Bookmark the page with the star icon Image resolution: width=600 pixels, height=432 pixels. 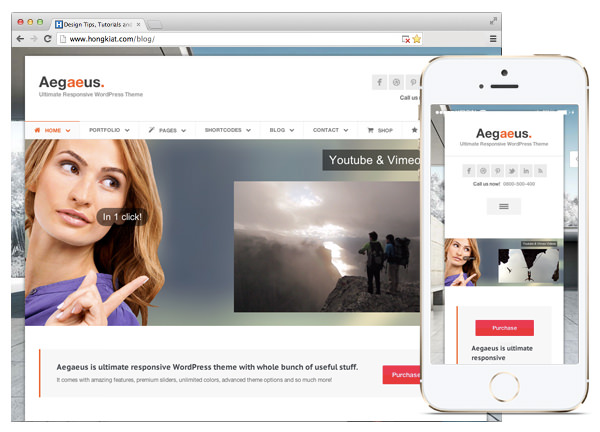tap(417, 39)
